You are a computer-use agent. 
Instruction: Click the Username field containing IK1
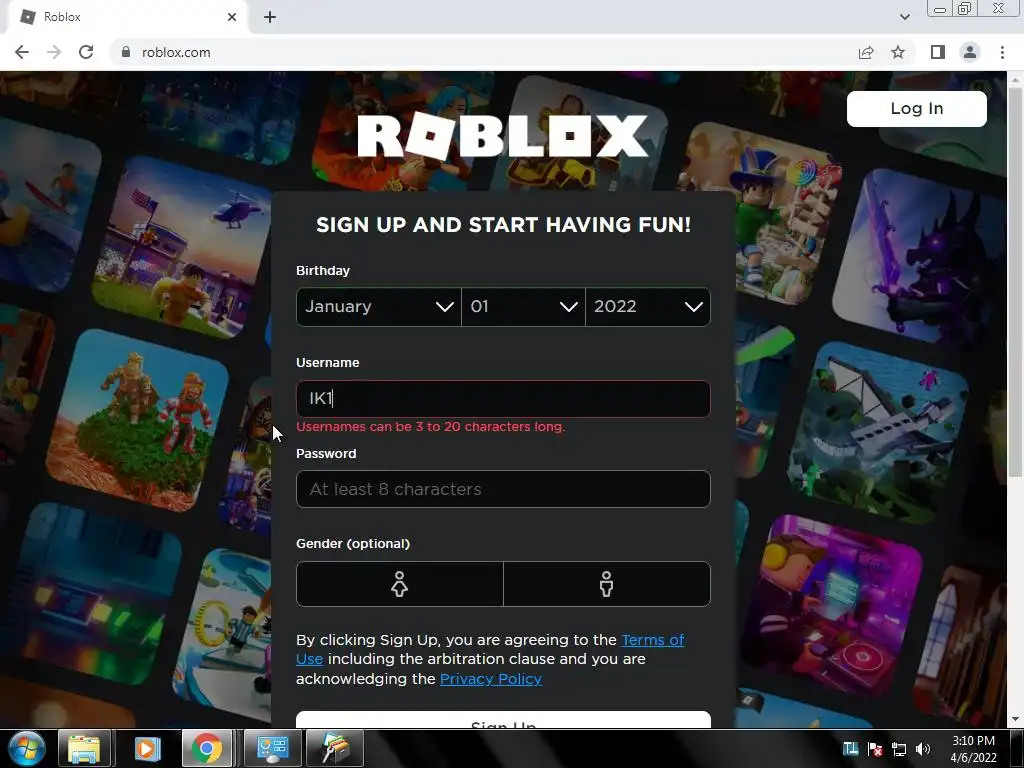tap(503, 398)
